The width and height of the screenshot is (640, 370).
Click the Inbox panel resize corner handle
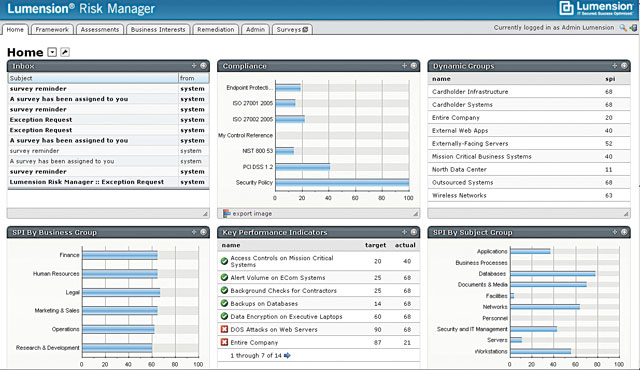205,214
